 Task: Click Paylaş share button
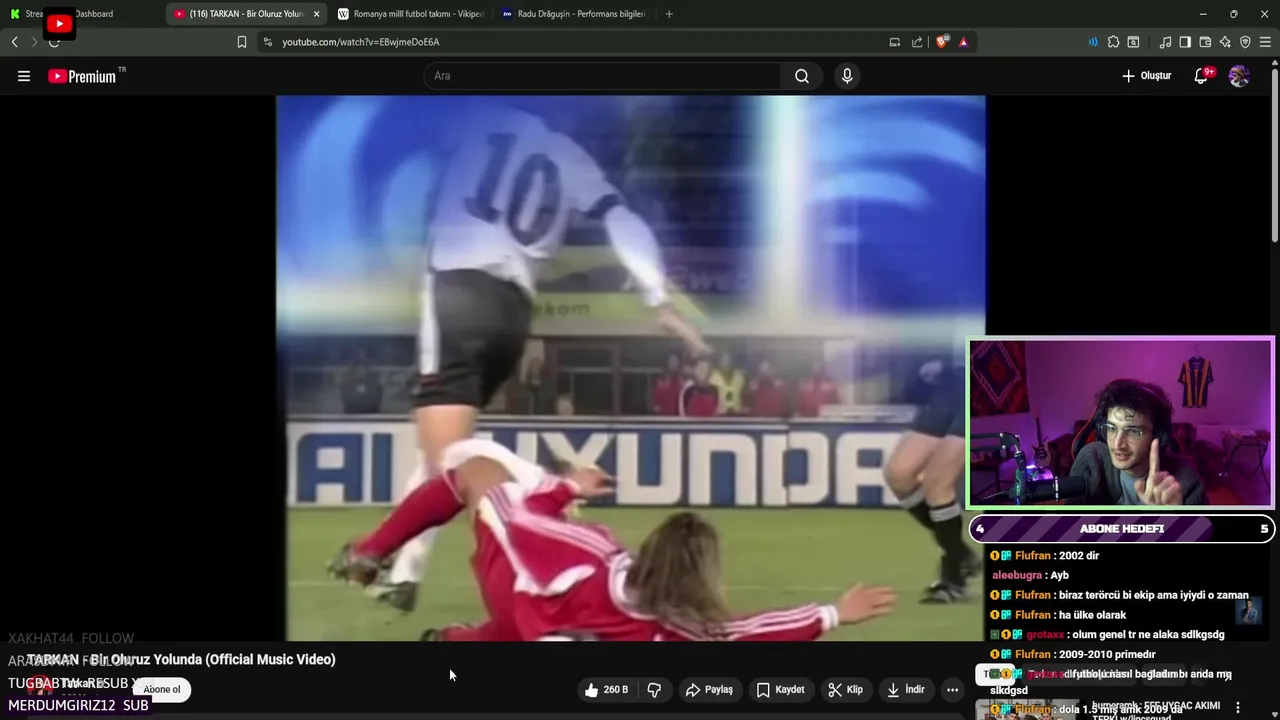pyautogui.click(x=709, y=690)
